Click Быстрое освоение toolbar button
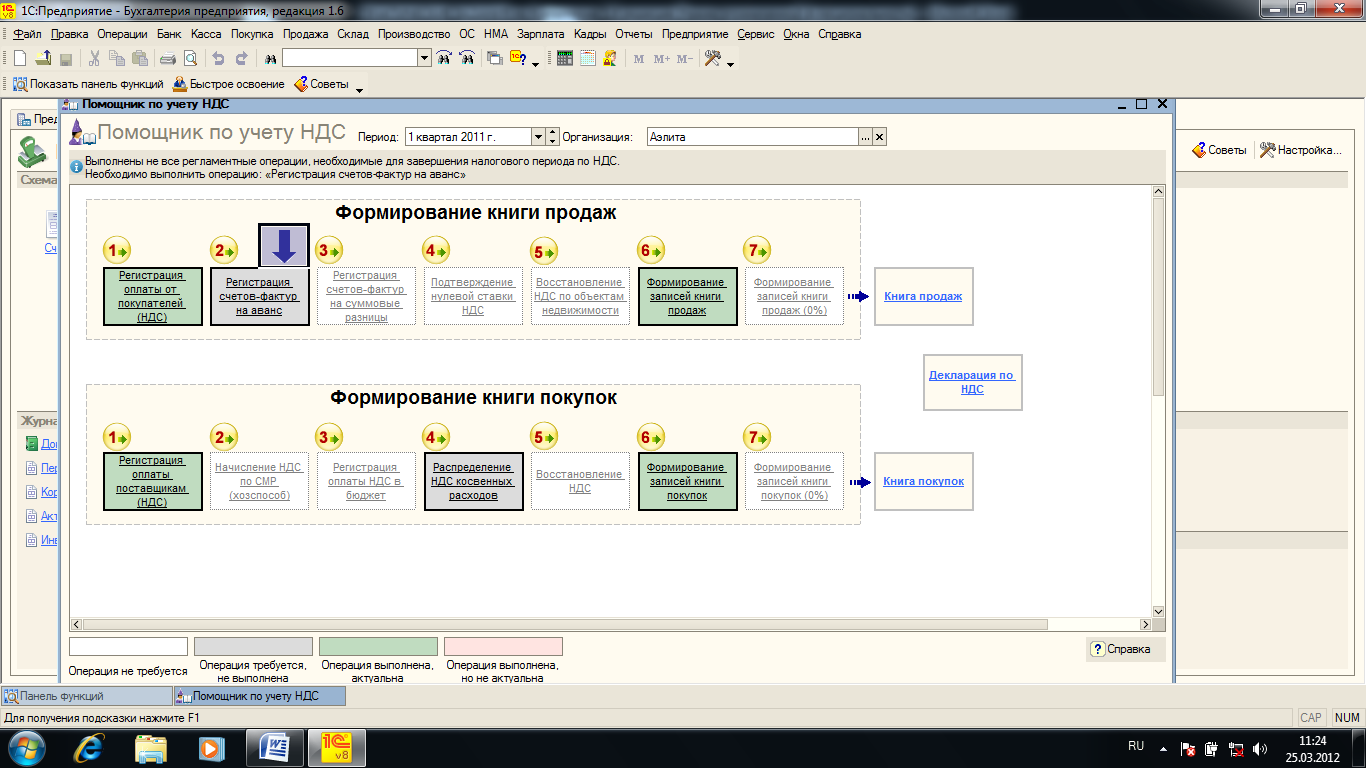The width and height of the screenshot is (1366, 768). [x=229, y=84]
